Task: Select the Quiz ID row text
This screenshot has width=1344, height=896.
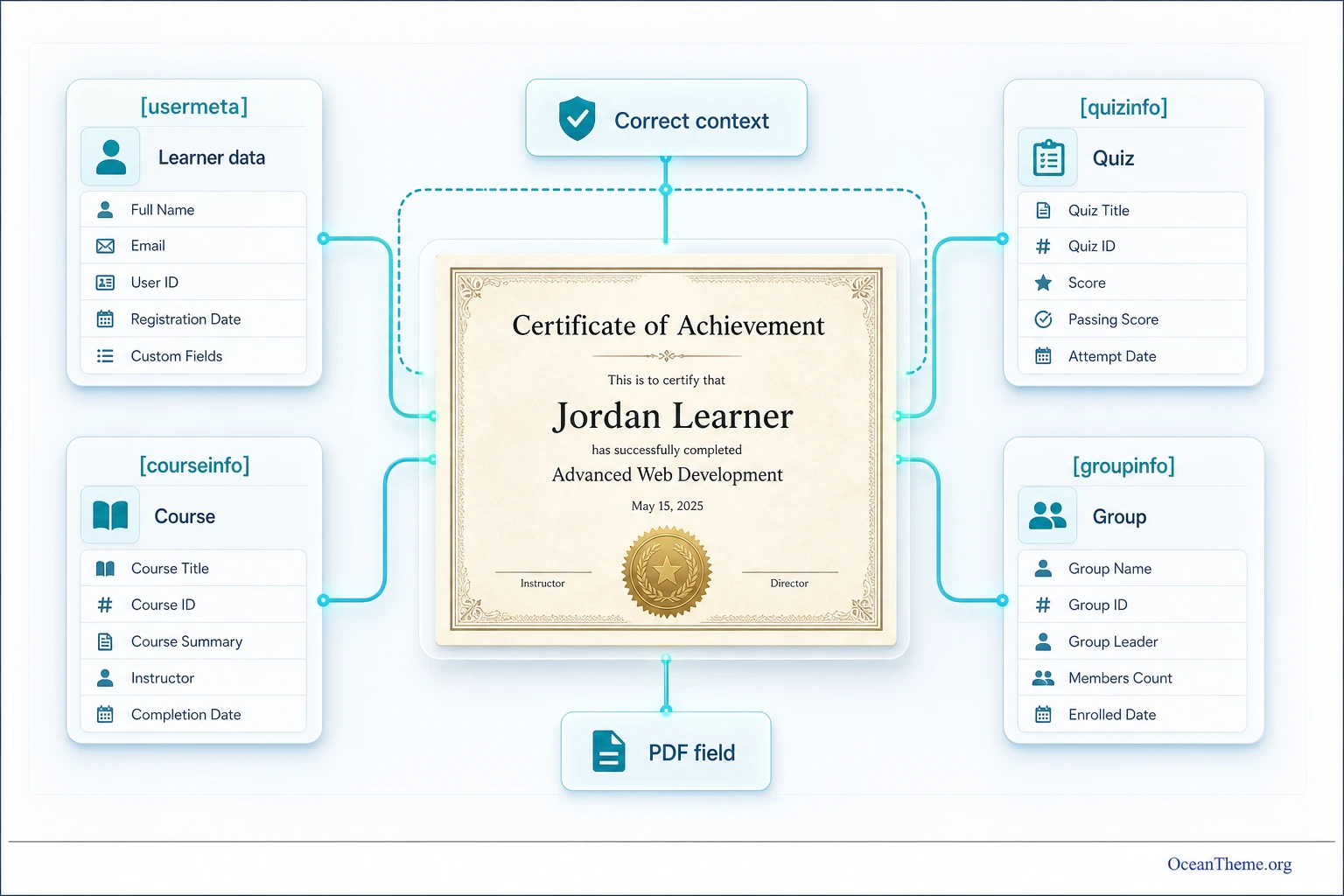Action: click(1092, 247)
